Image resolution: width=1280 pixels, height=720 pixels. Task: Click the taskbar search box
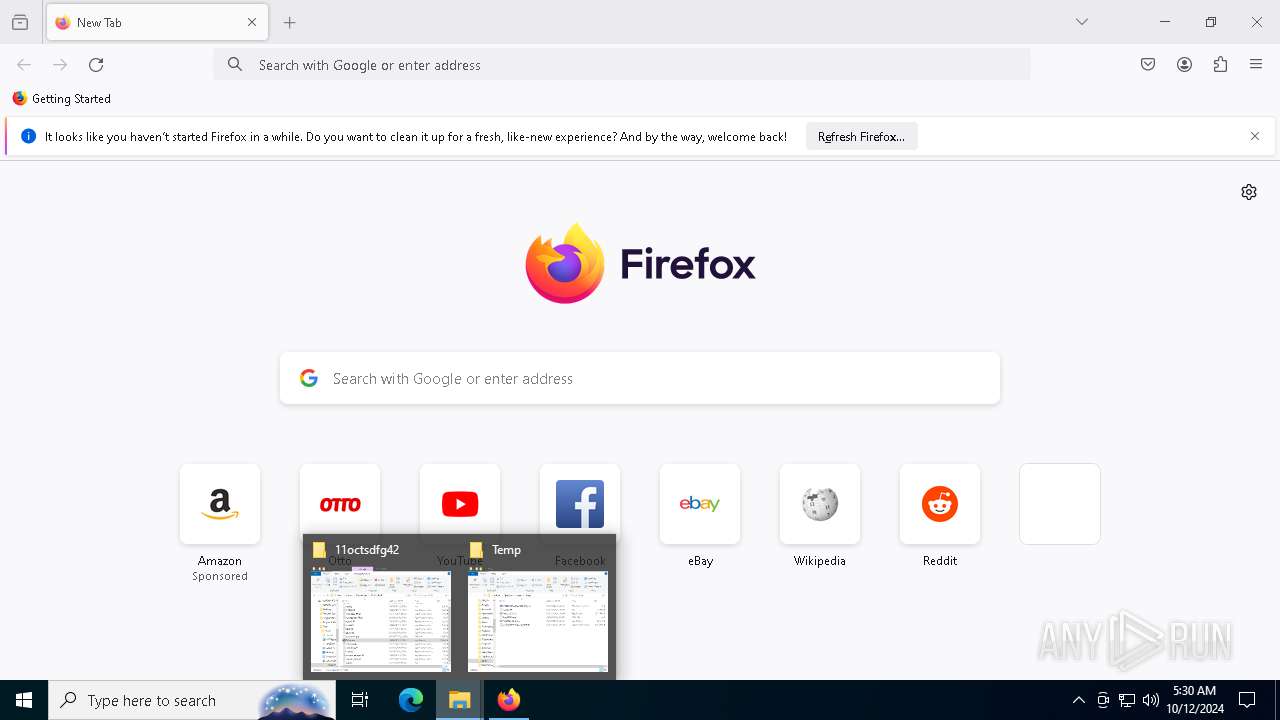point(192,700)
